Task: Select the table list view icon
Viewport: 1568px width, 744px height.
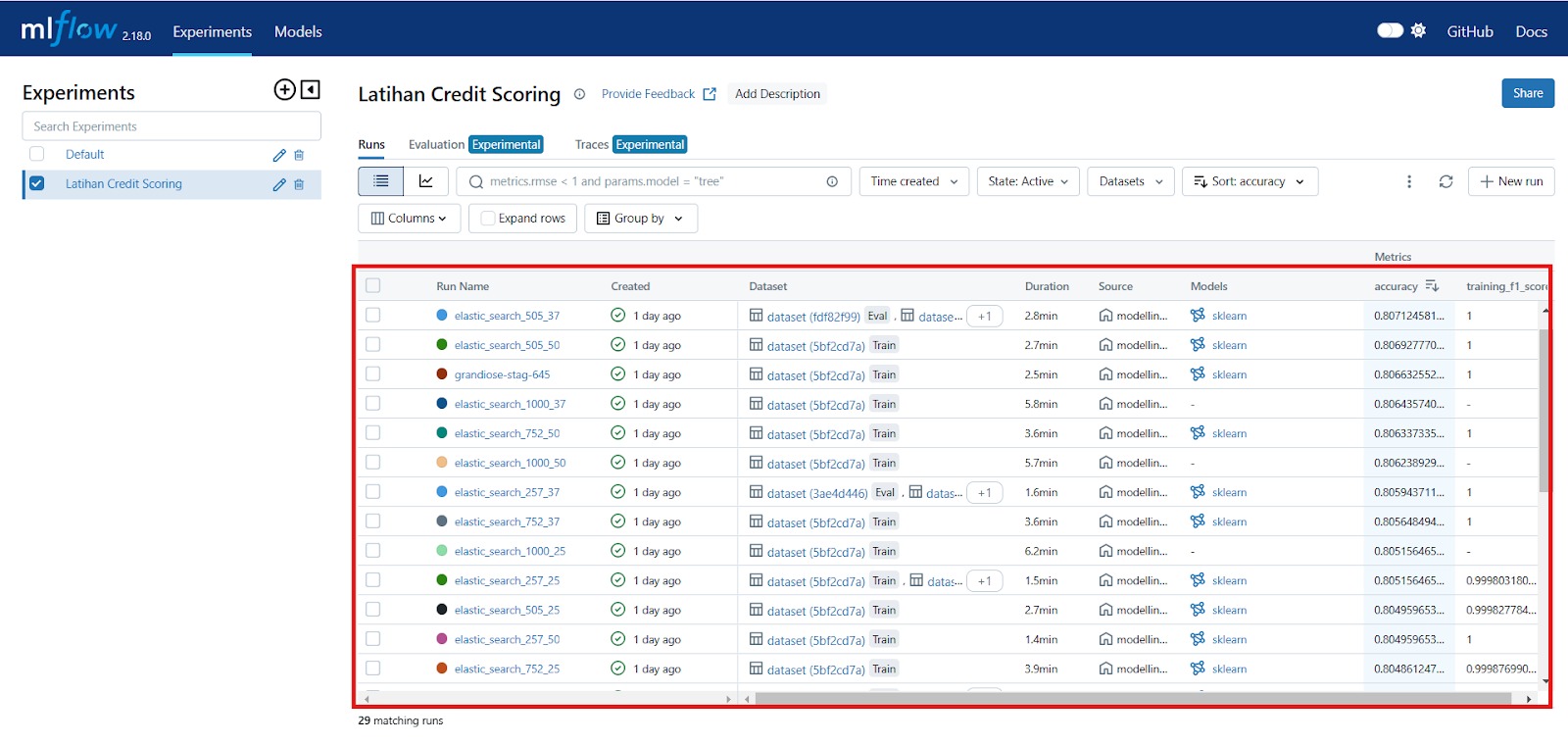Action: [381, 181]
